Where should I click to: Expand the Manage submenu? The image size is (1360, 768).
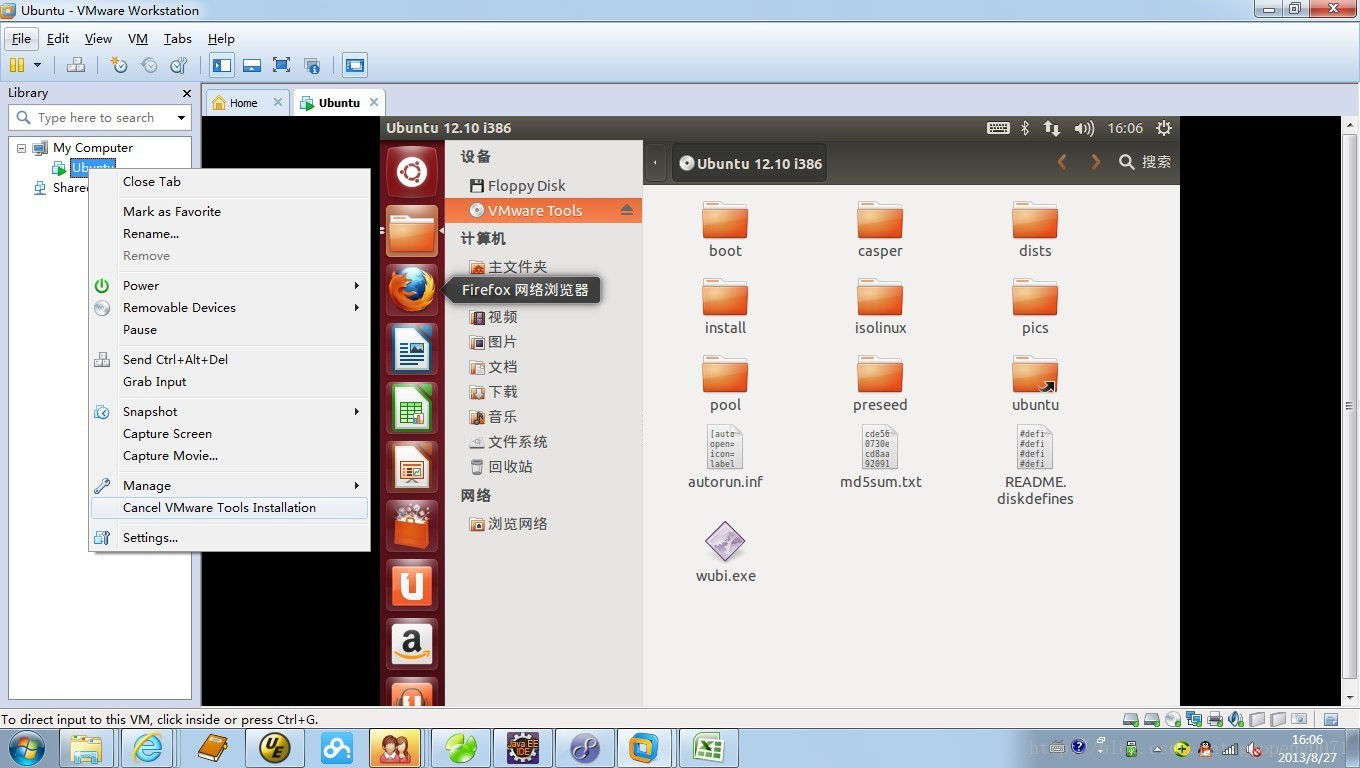coord(230,485)
